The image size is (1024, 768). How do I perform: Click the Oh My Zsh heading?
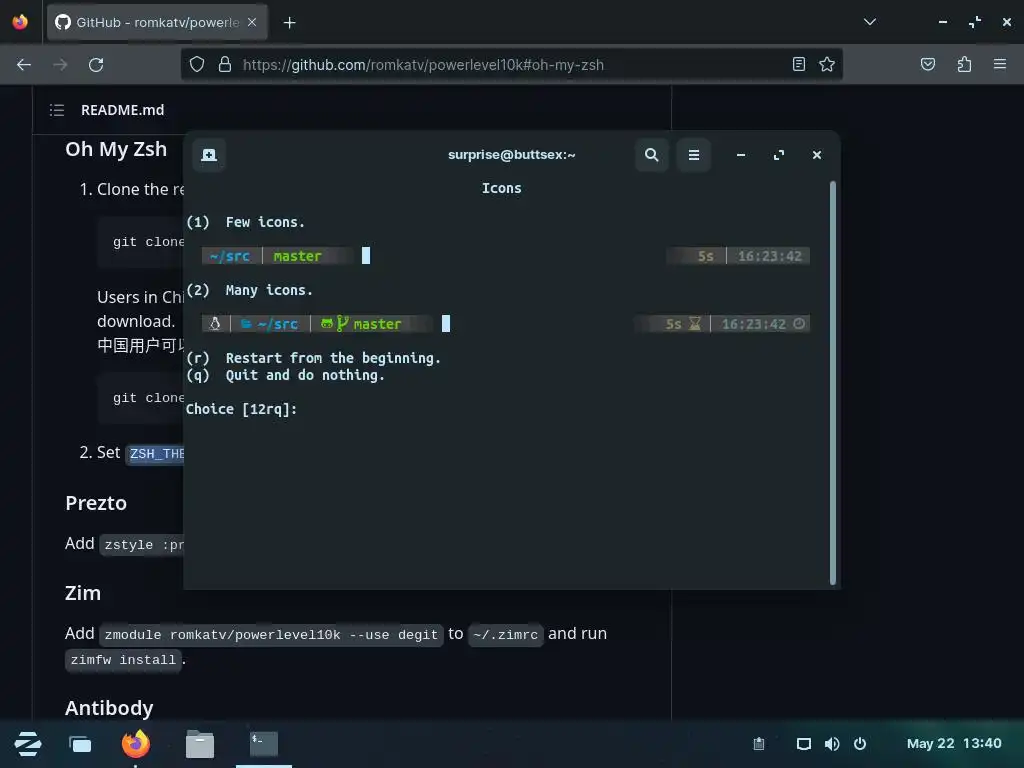(116, 149)
